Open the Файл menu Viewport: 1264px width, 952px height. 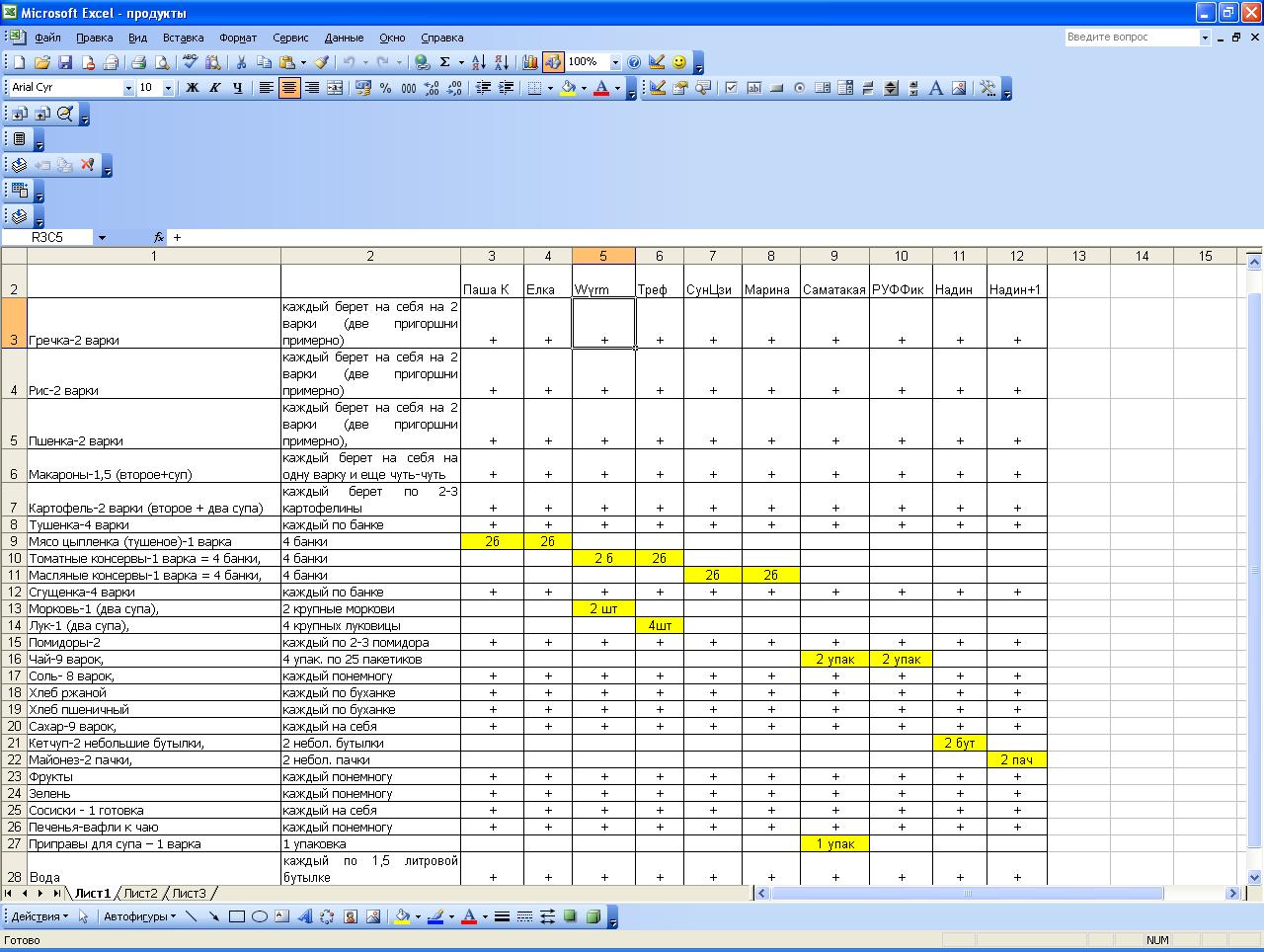[x=47, y=38]
